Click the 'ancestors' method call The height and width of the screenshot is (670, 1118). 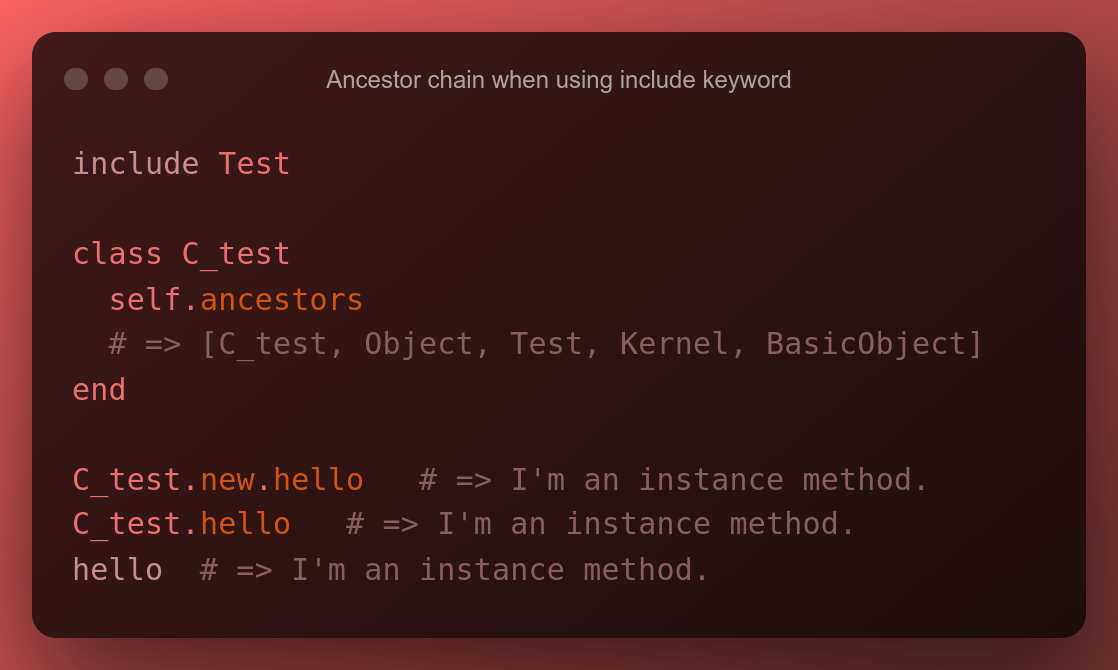click(282, 299)
